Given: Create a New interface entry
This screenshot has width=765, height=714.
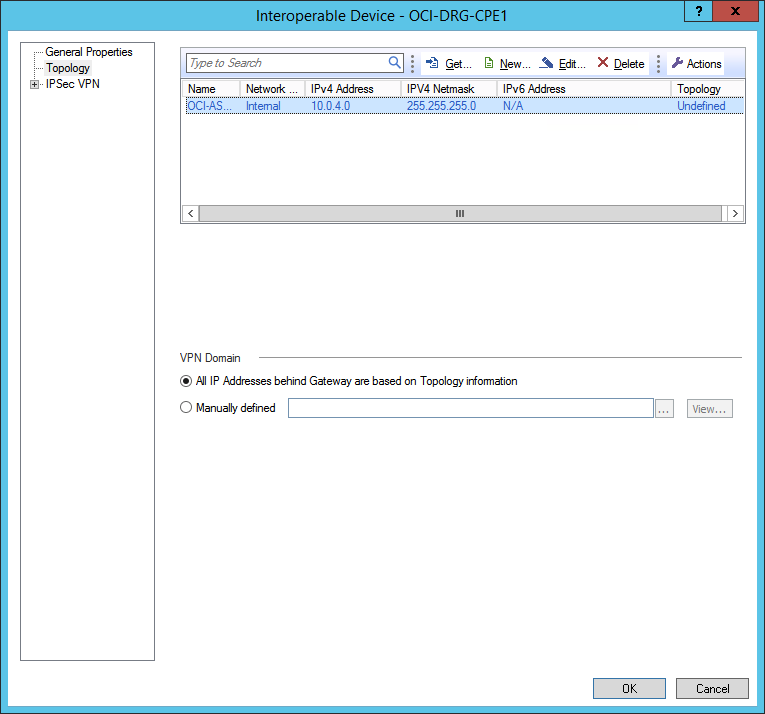Looking at the screenshot, I should tap(507, 64).
